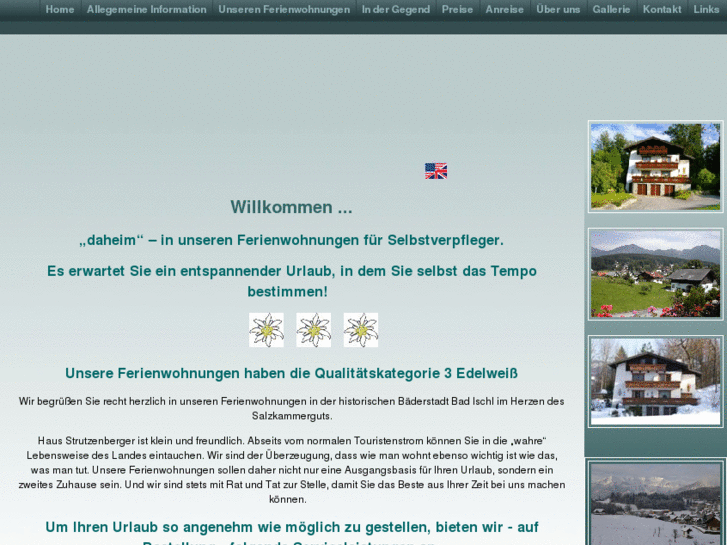Open Allegemeine Information page
The width and height of the screenshot is (727, 545).
[x=147, y=9]
